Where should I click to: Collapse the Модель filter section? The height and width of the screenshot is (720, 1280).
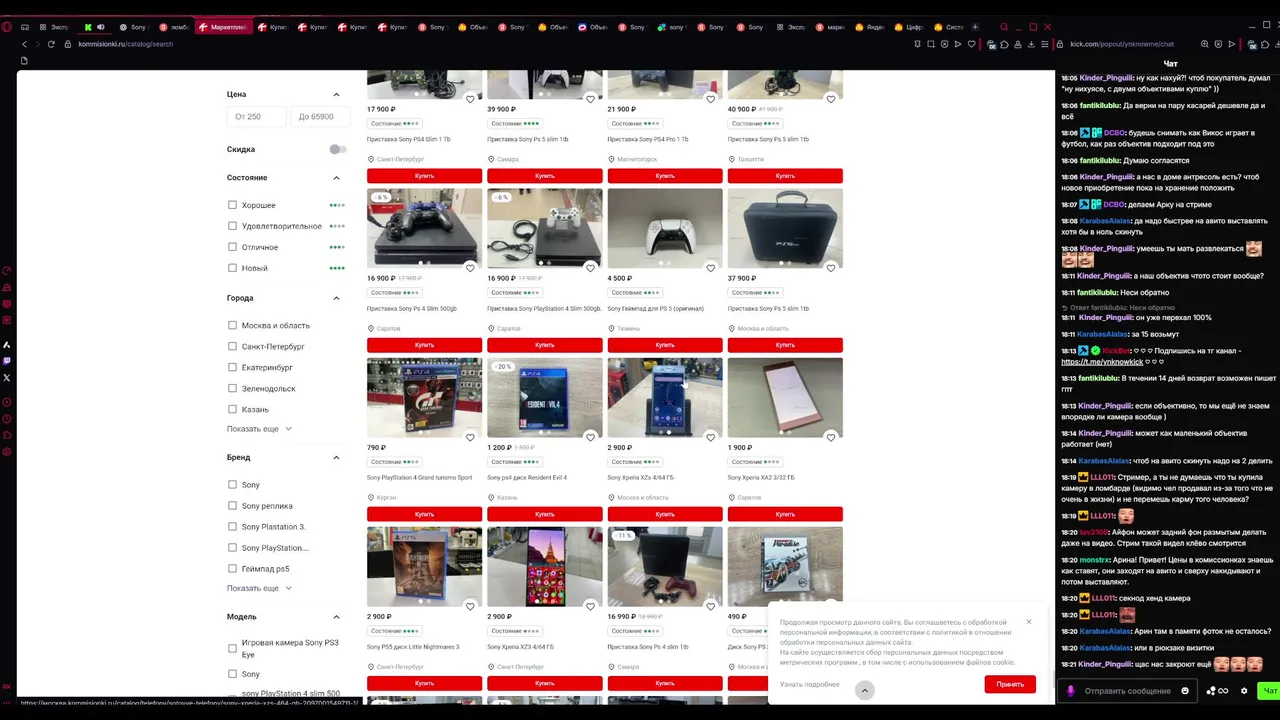[336, 617]
